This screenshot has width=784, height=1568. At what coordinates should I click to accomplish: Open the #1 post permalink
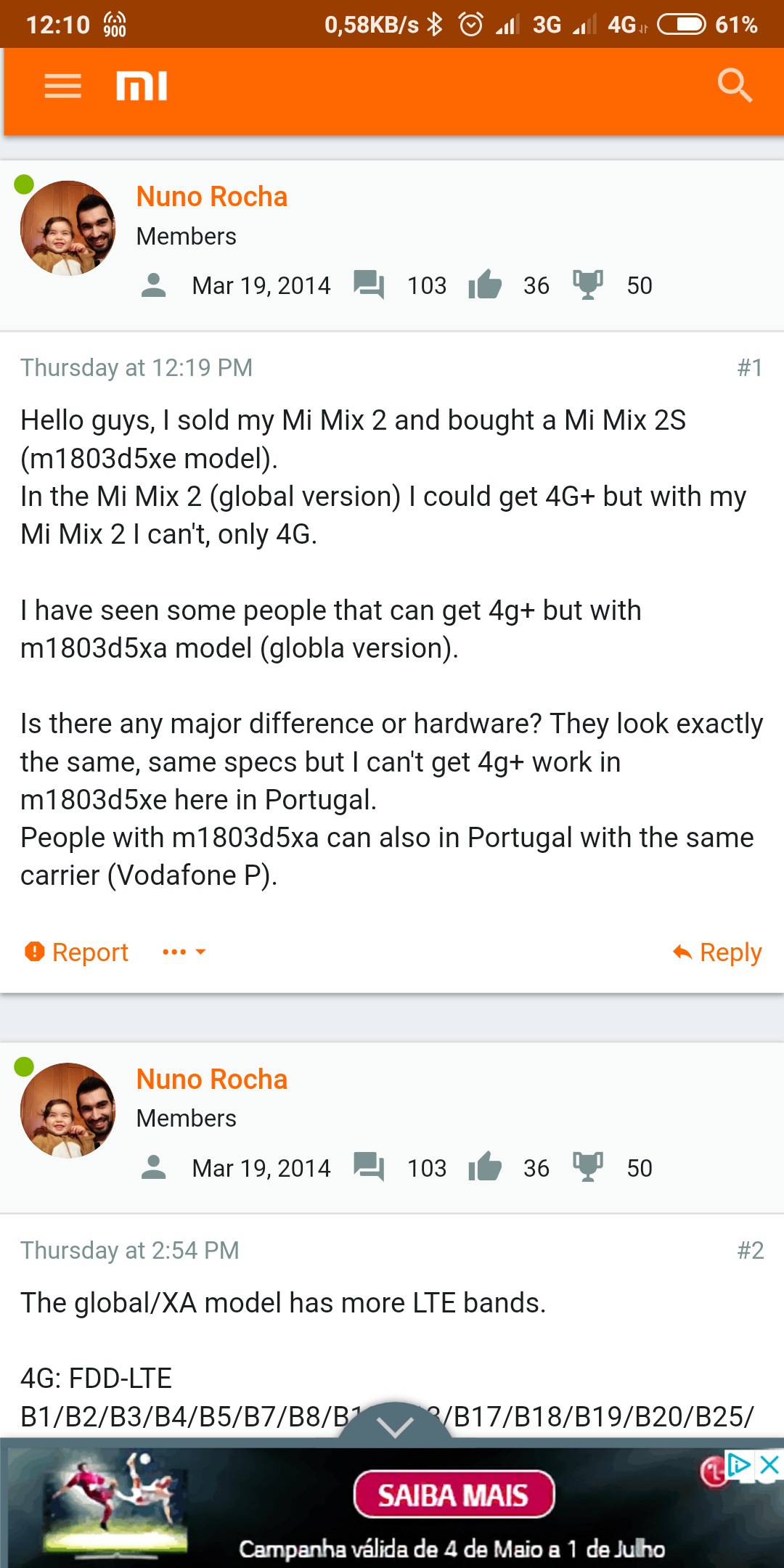pos(750,368)
